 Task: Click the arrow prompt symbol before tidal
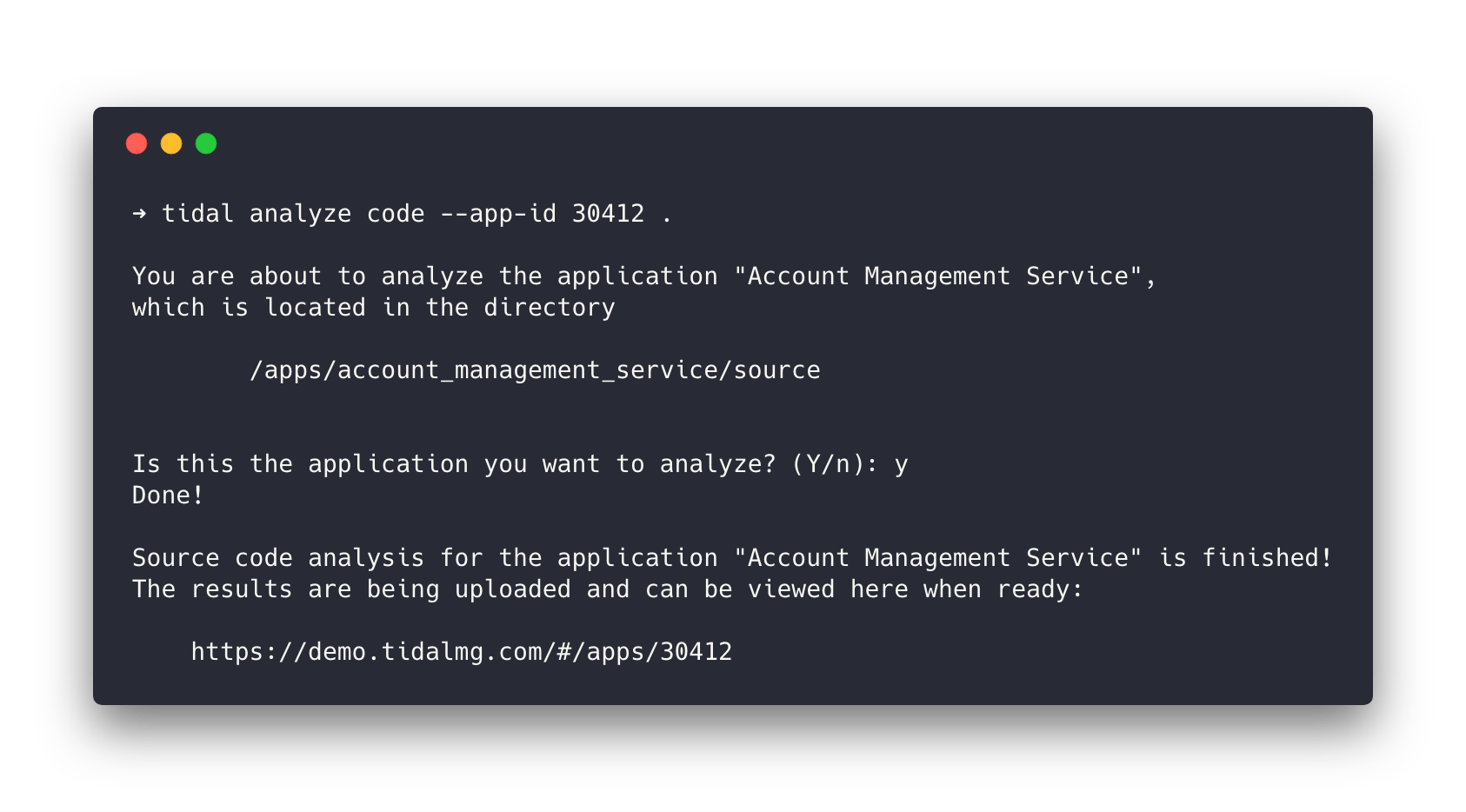pyautogui.click(x=139, y=213)
